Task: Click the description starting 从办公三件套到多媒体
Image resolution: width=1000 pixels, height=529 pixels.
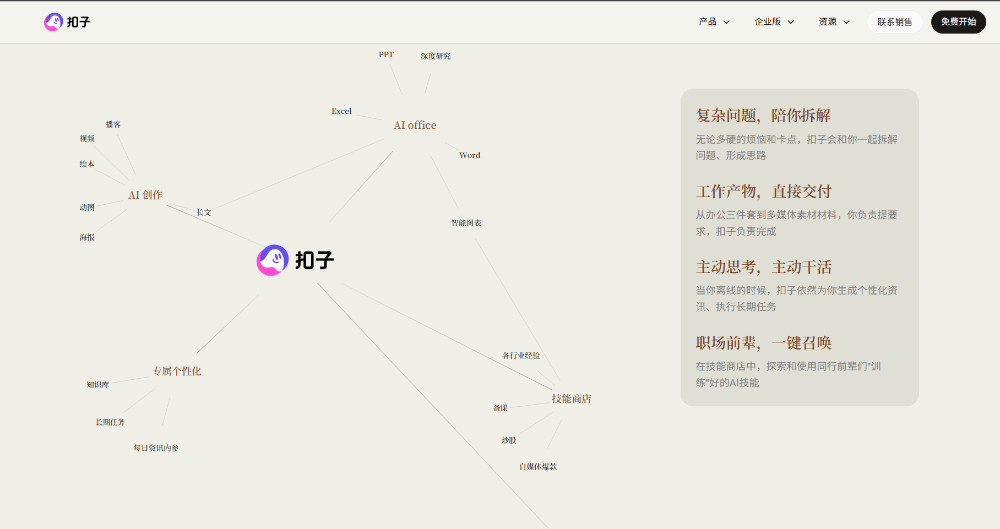Action: [797, 223]
